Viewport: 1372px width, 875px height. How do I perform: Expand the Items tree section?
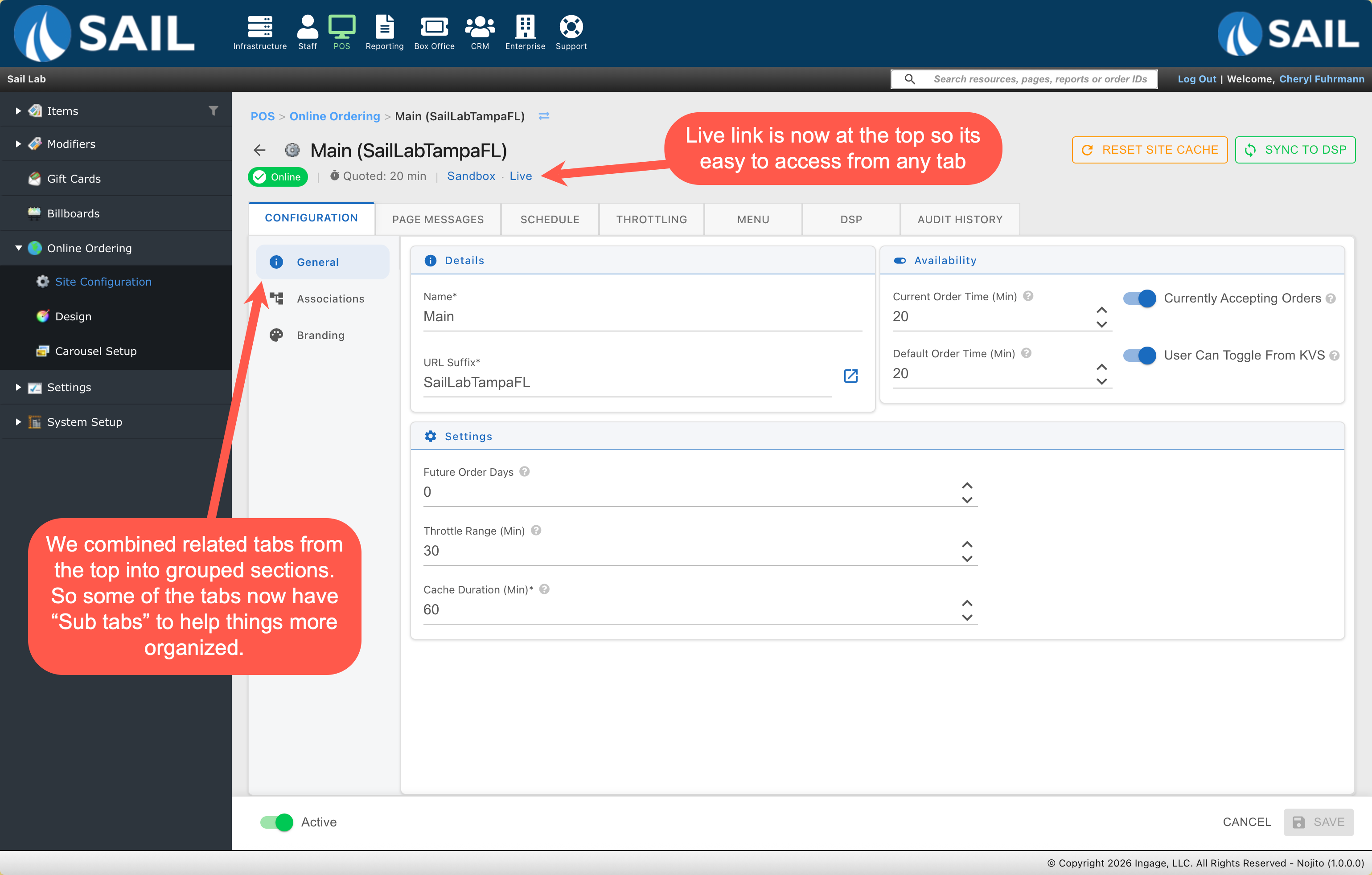tap(18, 111)
